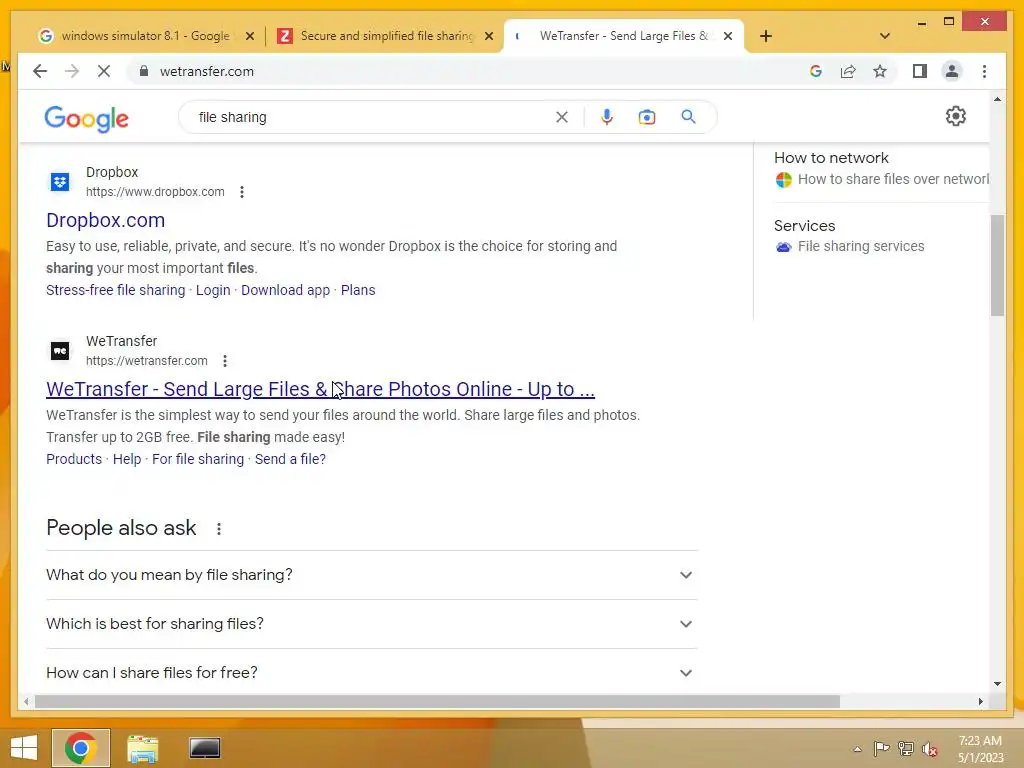Image resolution: width=1024 pixels, height=768 pixels.
Task: Click the WeTransfer favicon
Action: point(60,351)
